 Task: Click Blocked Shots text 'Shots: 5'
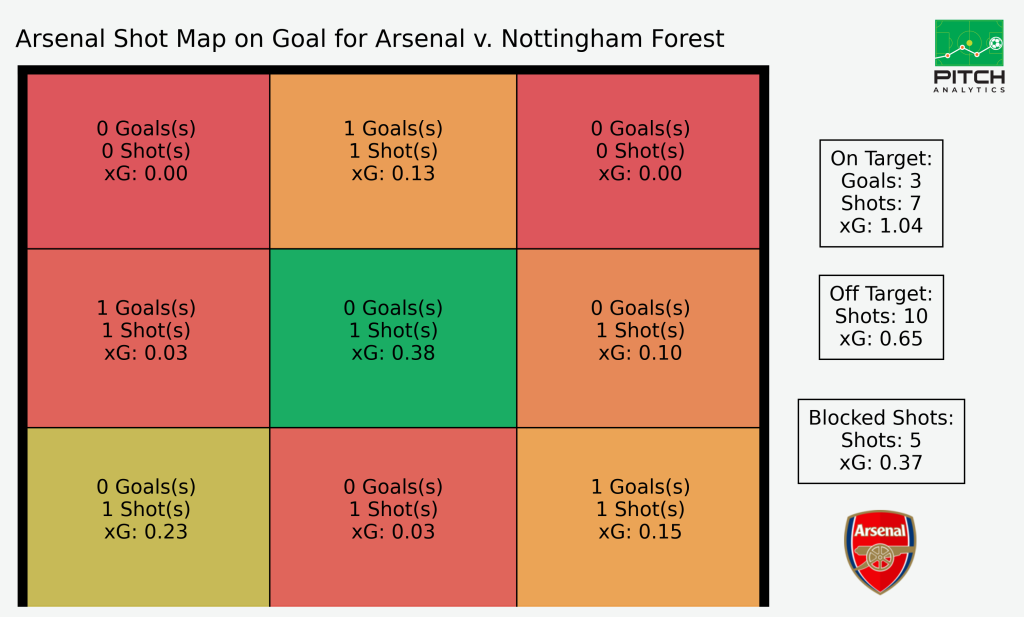pyautogui.click(x=881, y=440)
